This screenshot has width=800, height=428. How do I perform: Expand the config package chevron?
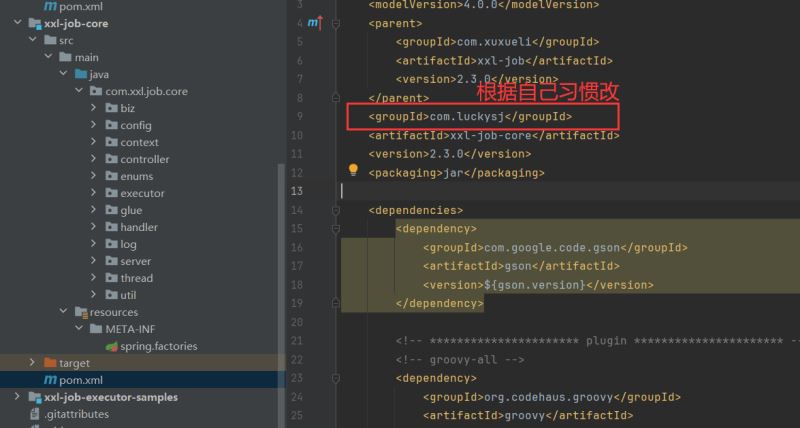[x=93, y=124]
